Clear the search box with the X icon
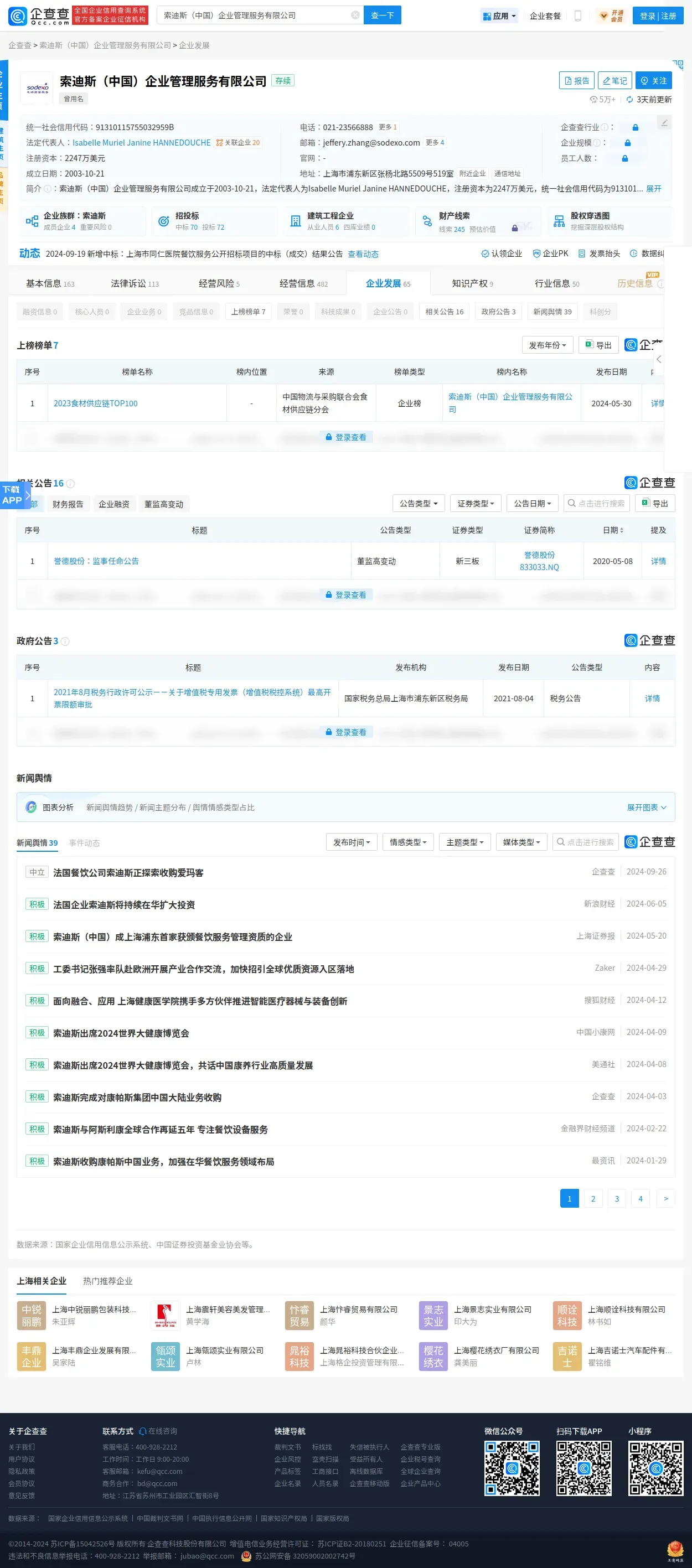The image size is (692, 1568). 355,15
